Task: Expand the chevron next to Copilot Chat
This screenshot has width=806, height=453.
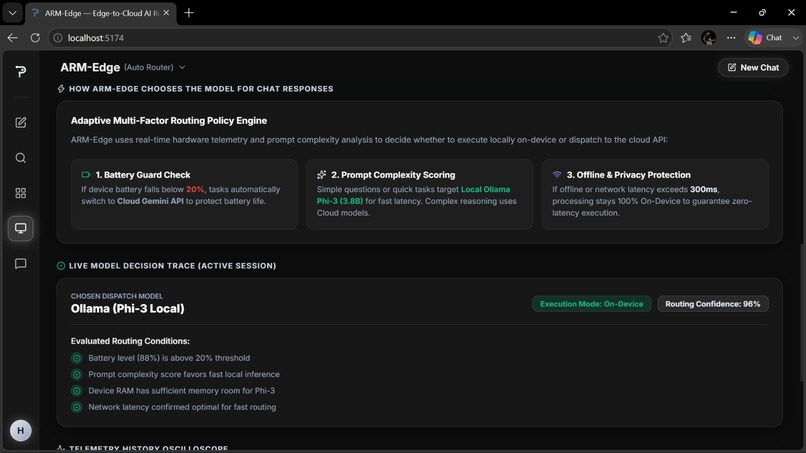Action: 796,38
